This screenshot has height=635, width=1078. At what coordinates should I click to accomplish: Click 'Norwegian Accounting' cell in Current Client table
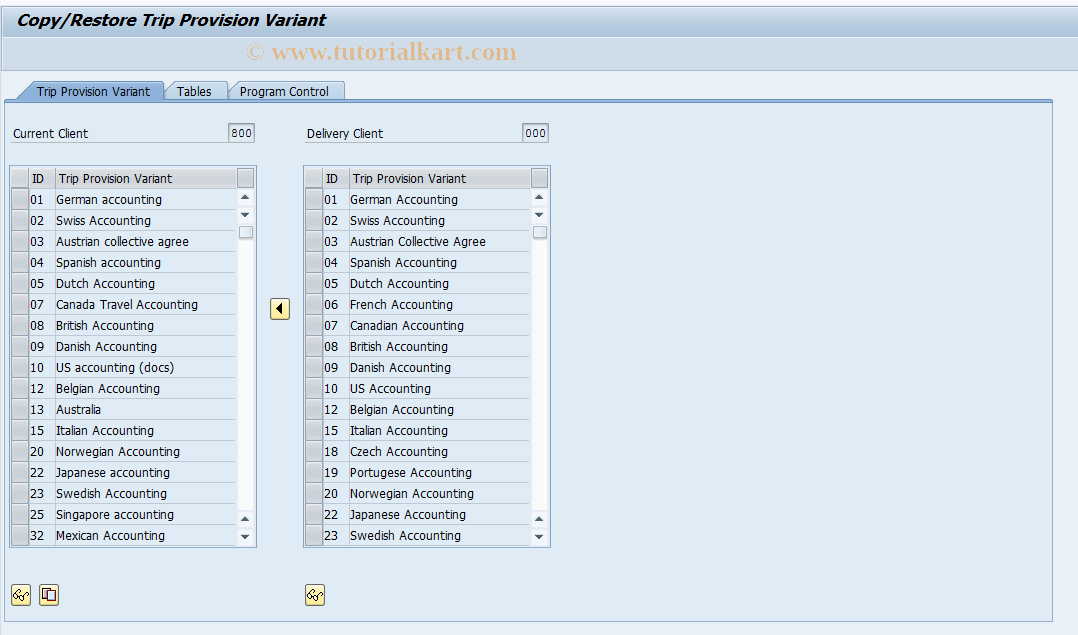coord(145,452)
